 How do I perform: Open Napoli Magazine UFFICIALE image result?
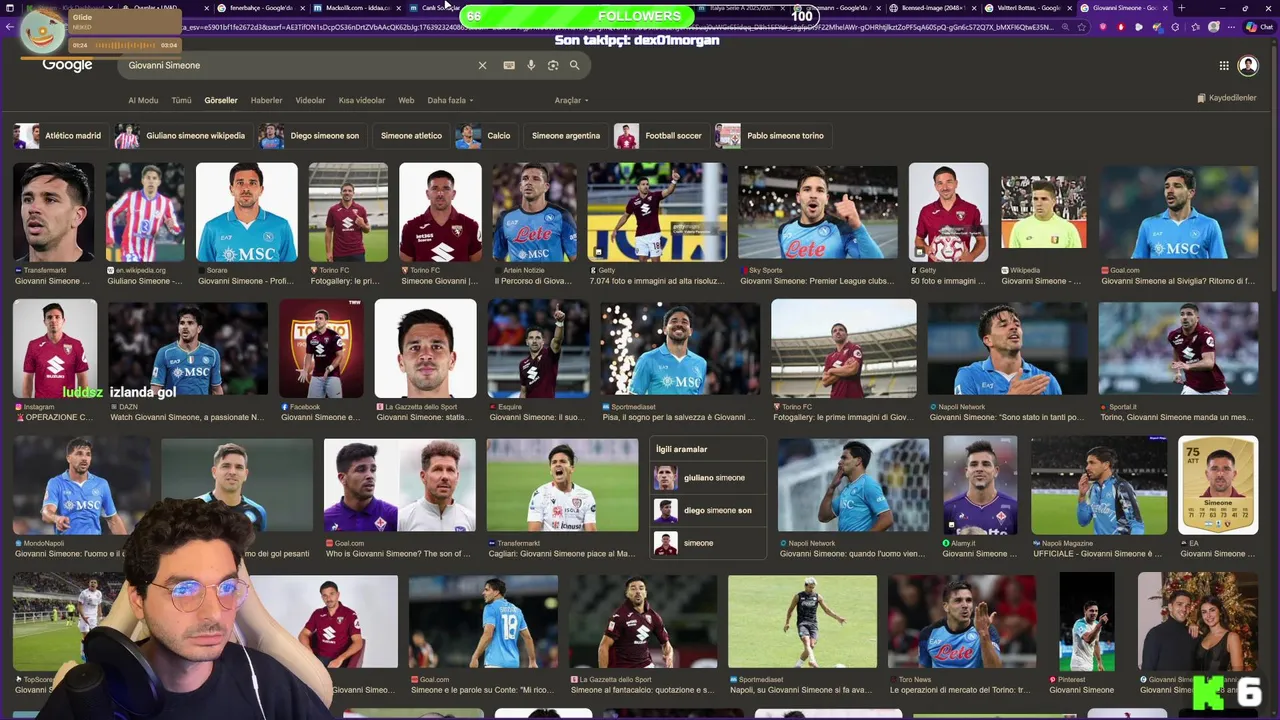pyautogui.click(x=1099, y=485)
